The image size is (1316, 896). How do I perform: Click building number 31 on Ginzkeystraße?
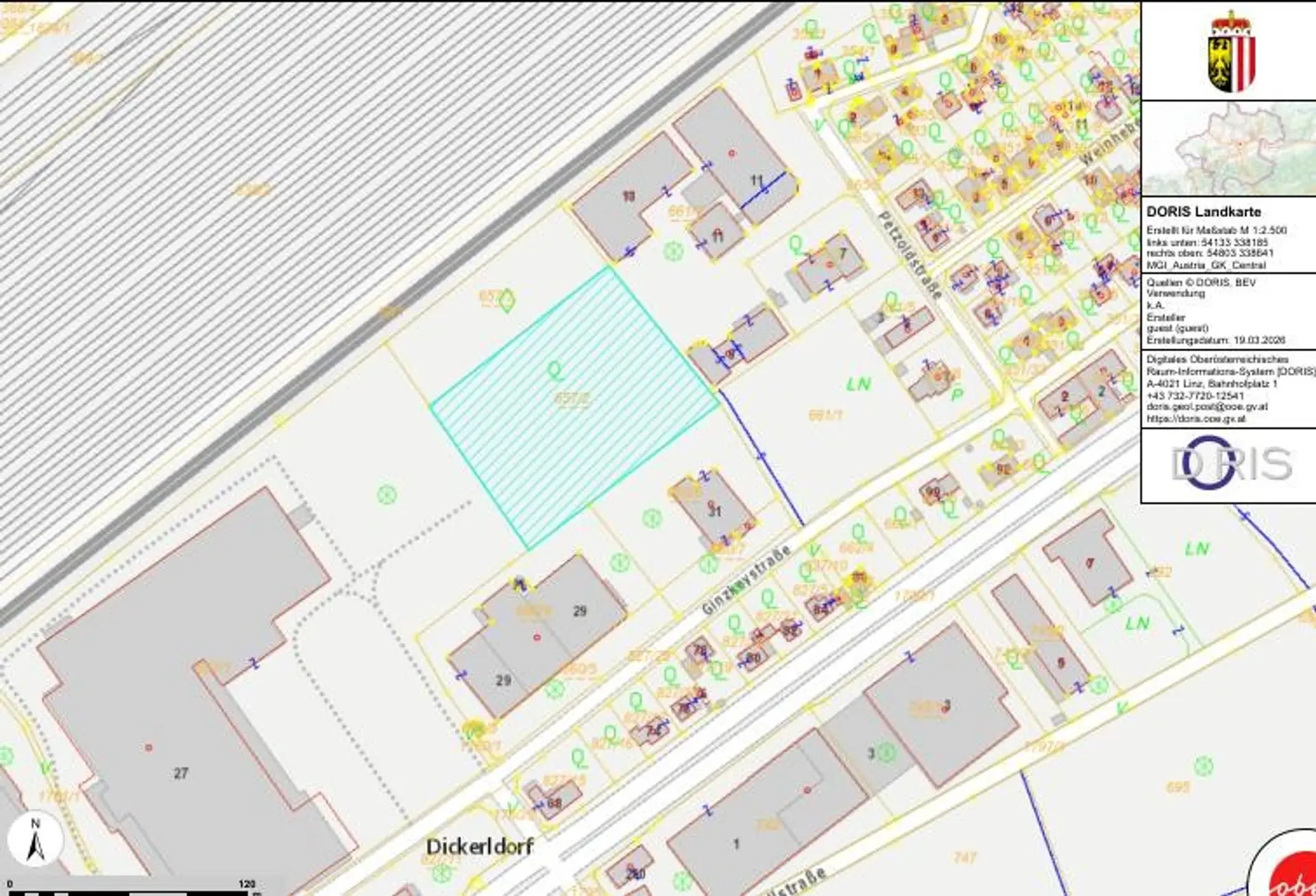click(715, 511)
